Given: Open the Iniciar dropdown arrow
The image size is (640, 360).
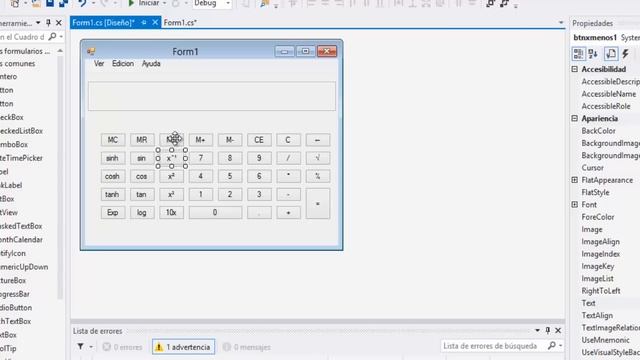Looking at the screenshot, I should (x=164, y=3).
